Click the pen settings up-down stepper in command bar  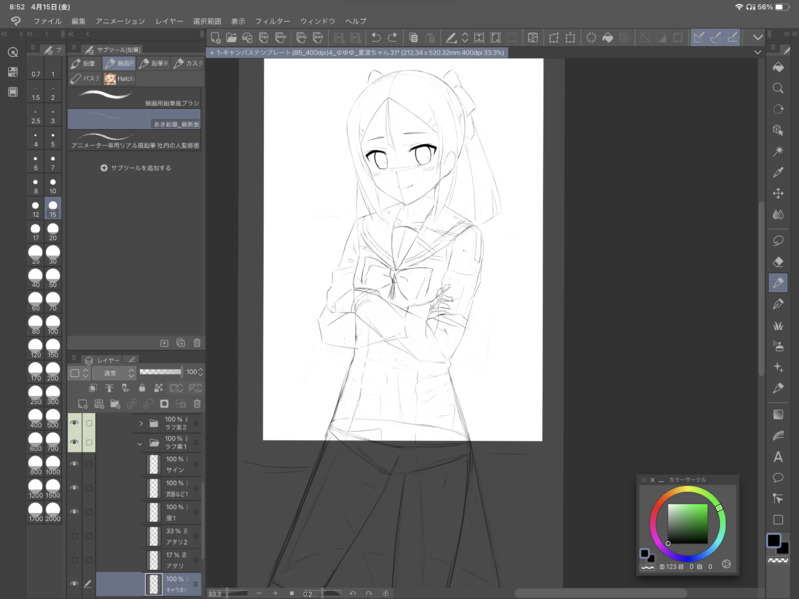coord(465,38)
